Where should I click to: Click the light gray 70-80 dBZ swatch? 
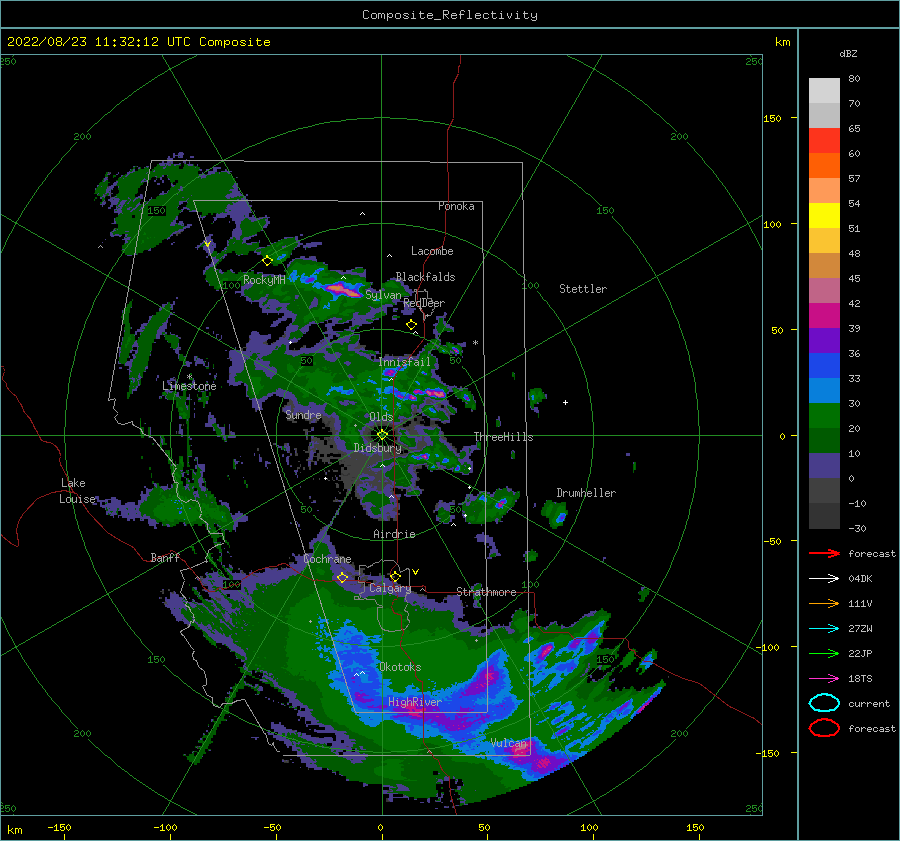pyautogui.click(x=824, y=90)
